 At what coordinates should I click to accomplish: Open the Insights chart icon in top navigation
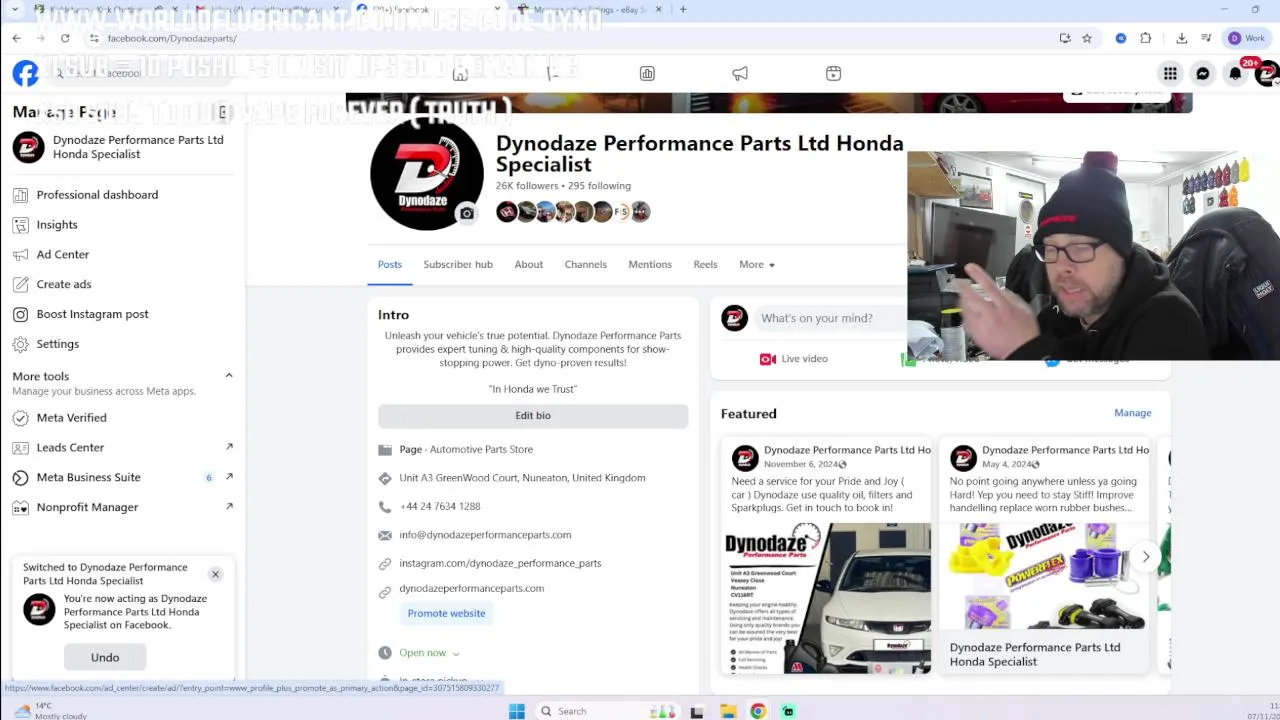(647, 73)
